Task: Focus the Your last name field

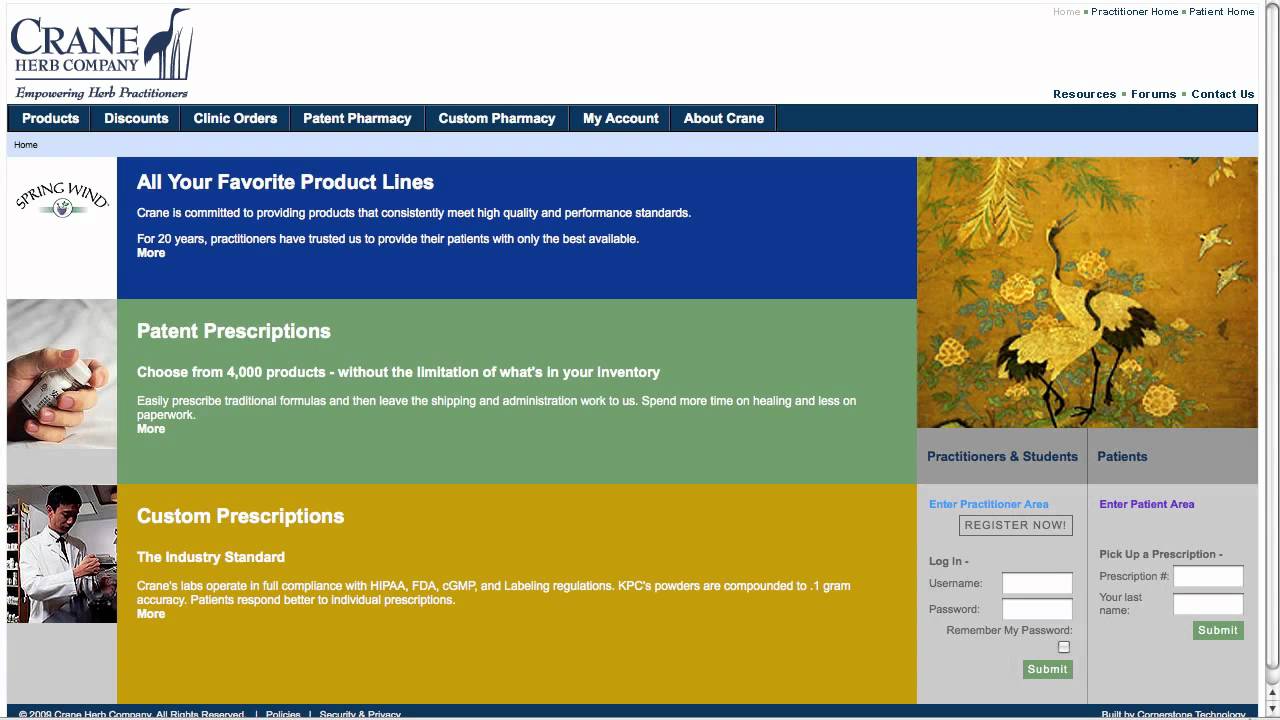Action: point(1208,603)
